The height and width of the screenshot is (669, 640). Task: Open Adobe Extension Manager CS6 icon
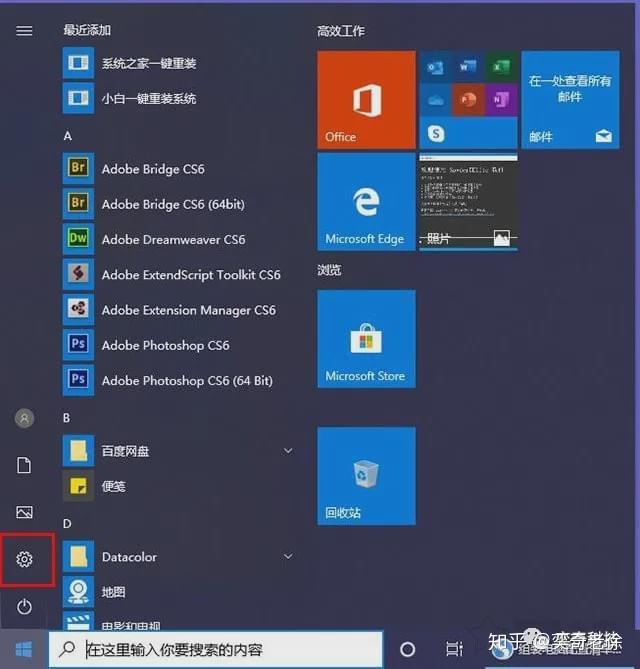click(78, 309)
